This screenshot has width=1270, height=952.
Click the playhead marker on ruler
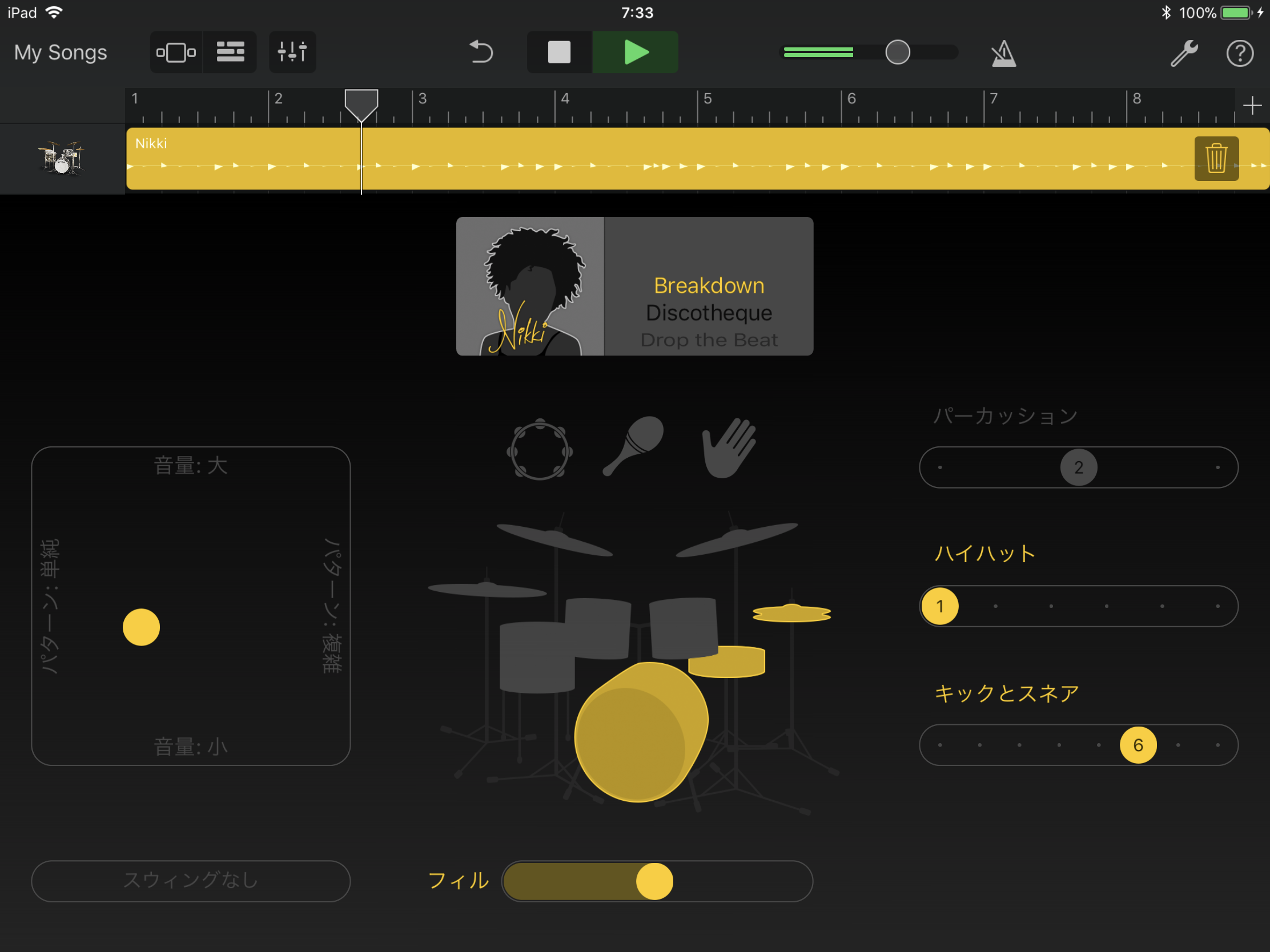click(361, 105)
